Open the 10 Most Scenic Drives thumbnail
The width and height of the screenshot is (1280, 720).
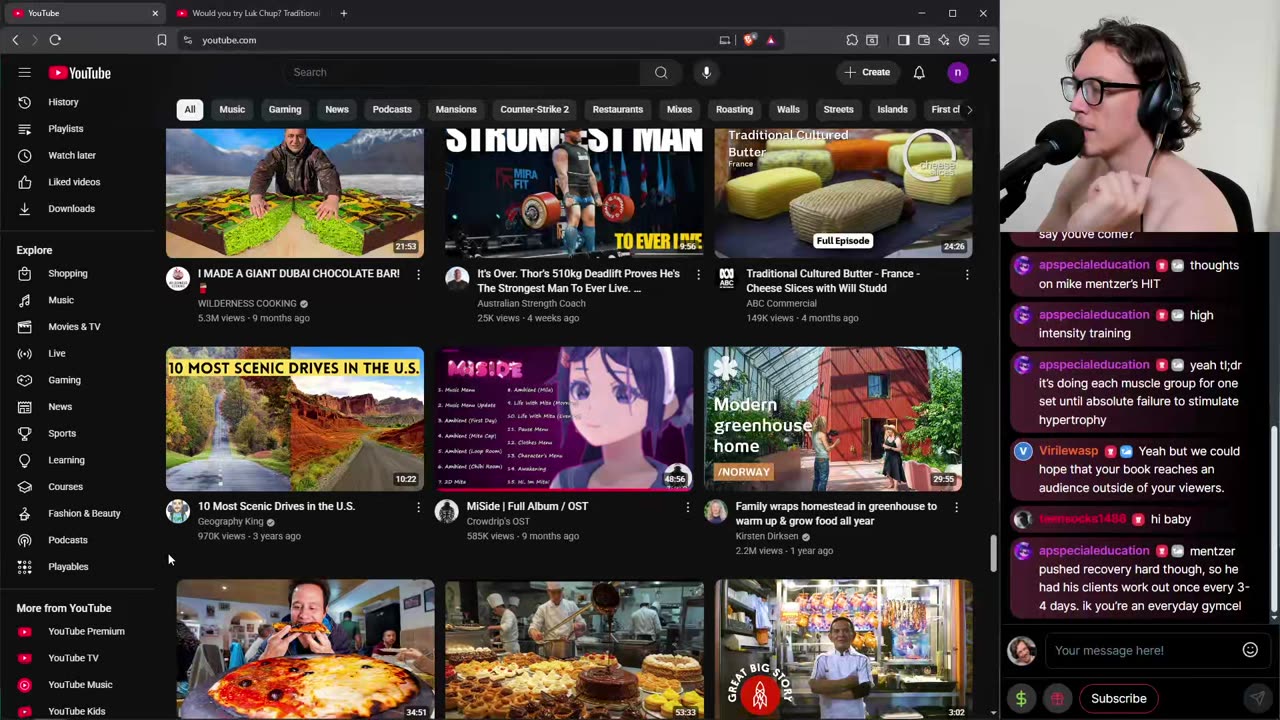pyautogui.click(x=295, y=419)
